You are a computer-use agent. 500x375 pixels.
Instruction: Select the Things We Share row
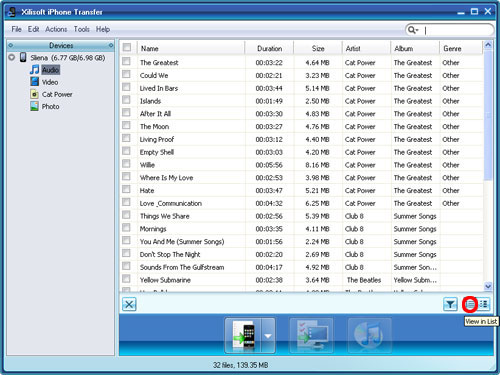click(302, 216)
